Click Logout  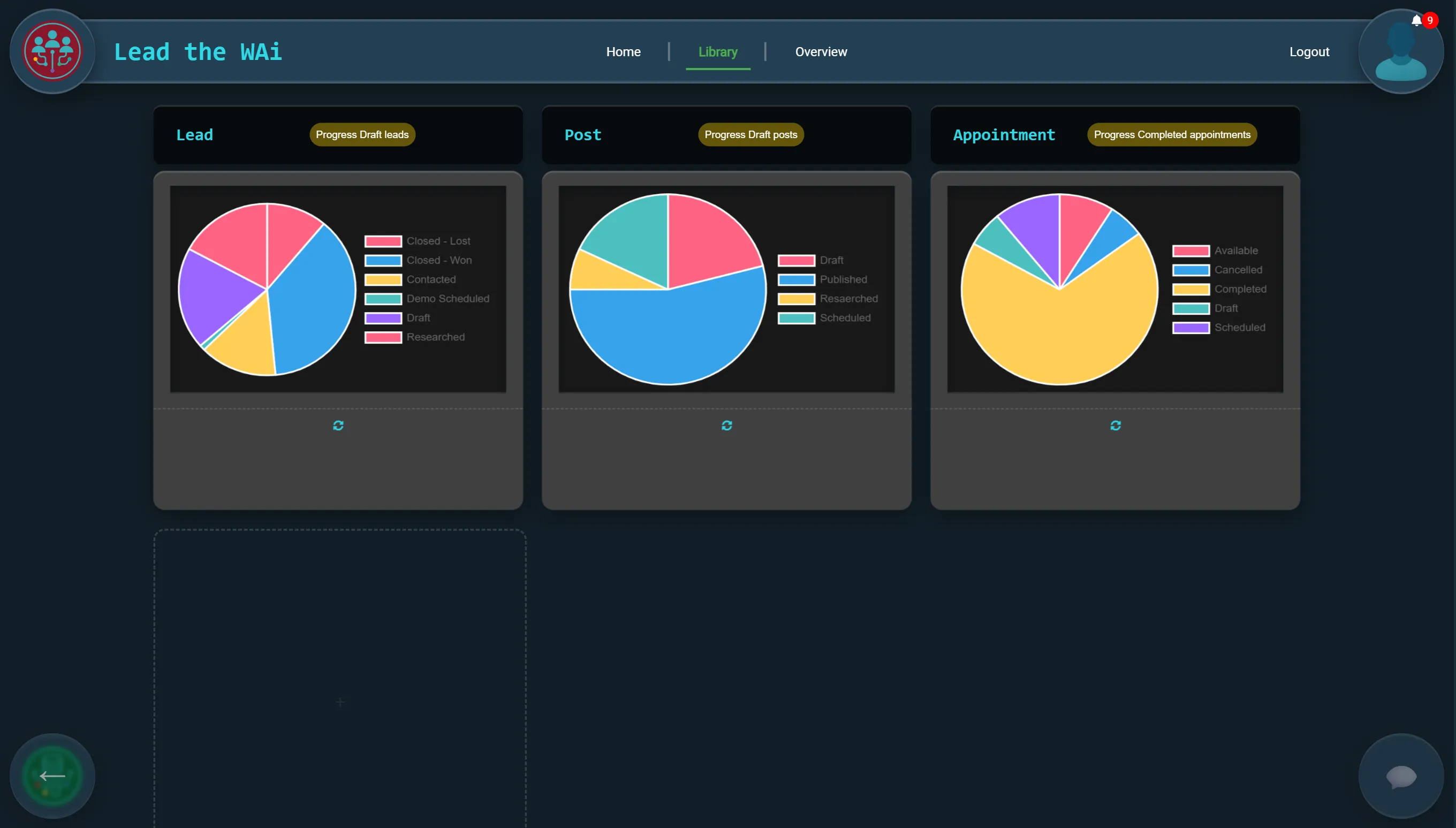pos(1309,52)
